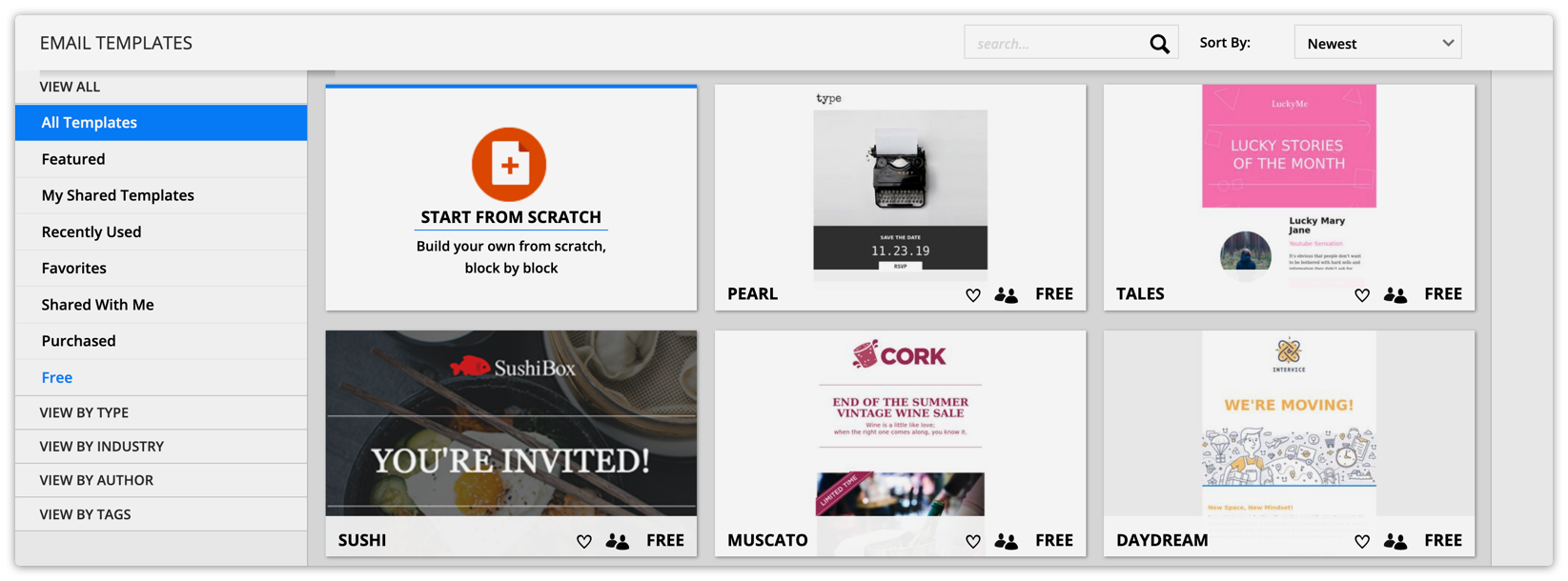The image size is (1568, 581).
Task: Open the Featured templates list
Action: tap(161, 159)
